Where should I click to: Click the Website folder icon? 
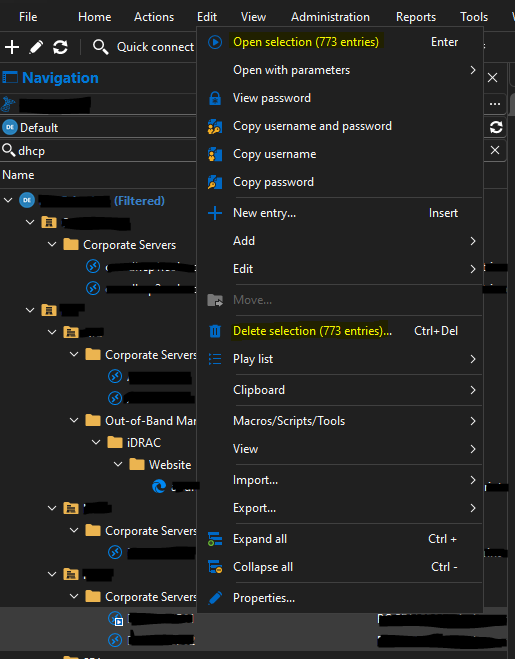[137, 464]
